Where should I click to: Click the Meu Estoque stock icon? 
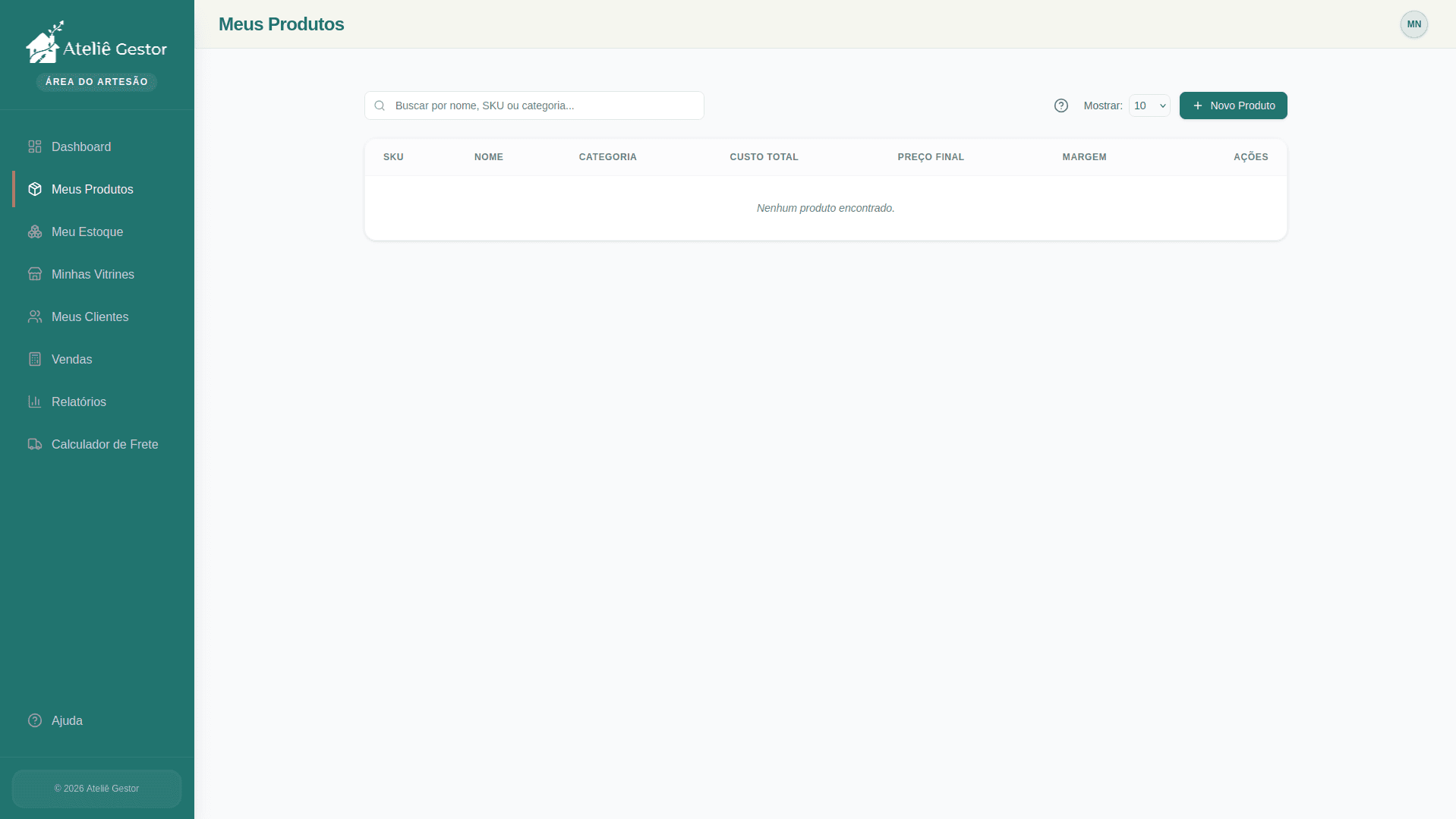35,232
